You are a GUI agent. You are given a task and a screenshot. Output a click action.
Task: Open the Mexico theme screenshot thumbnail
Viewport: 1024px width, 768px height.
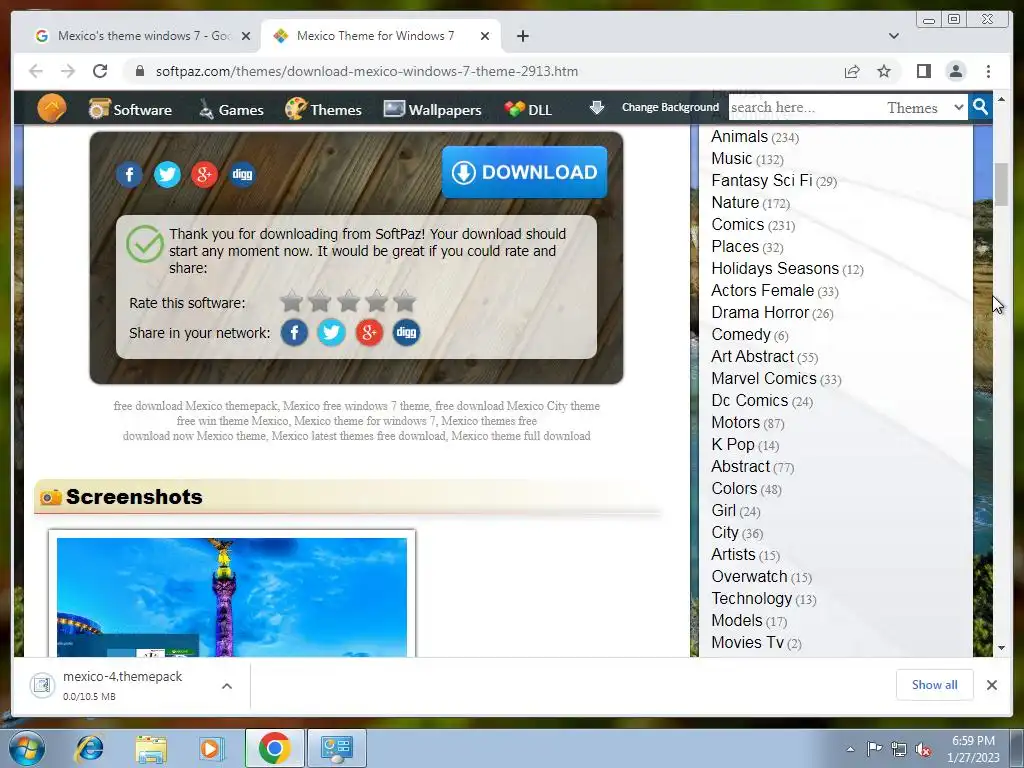point(232,597)
